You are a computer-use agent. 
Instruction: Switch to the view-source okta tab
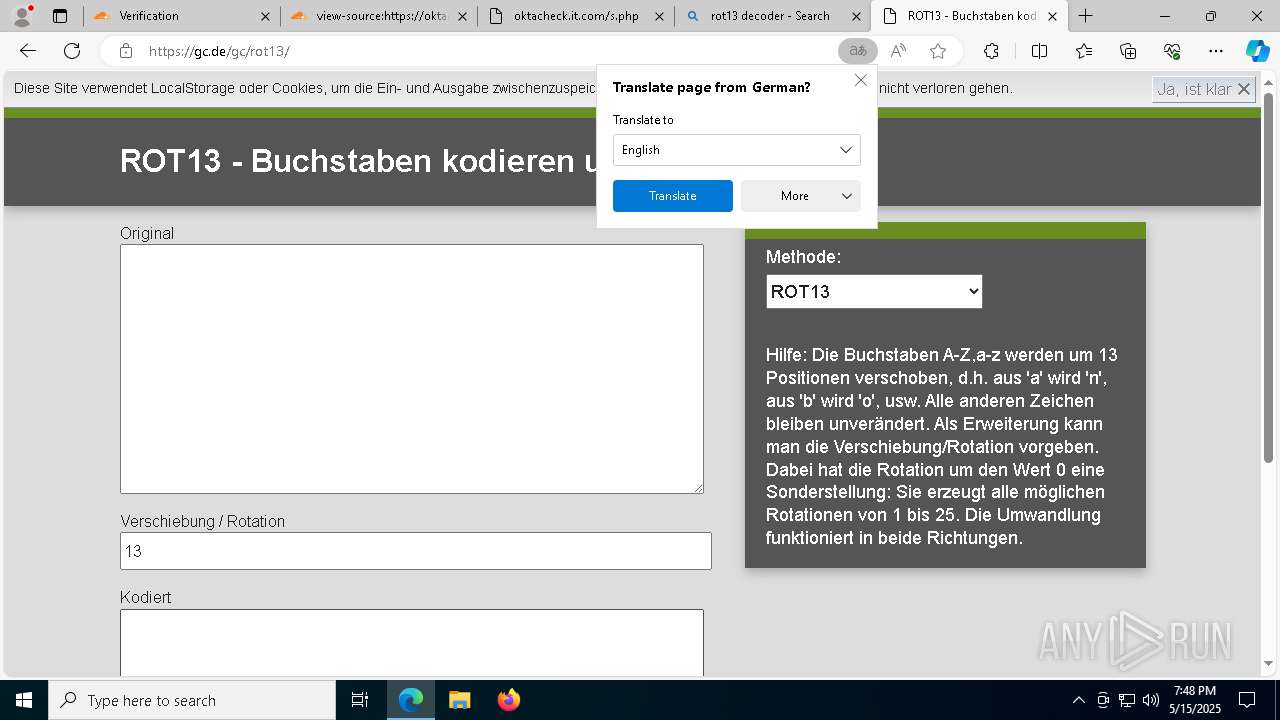(380, 16)
